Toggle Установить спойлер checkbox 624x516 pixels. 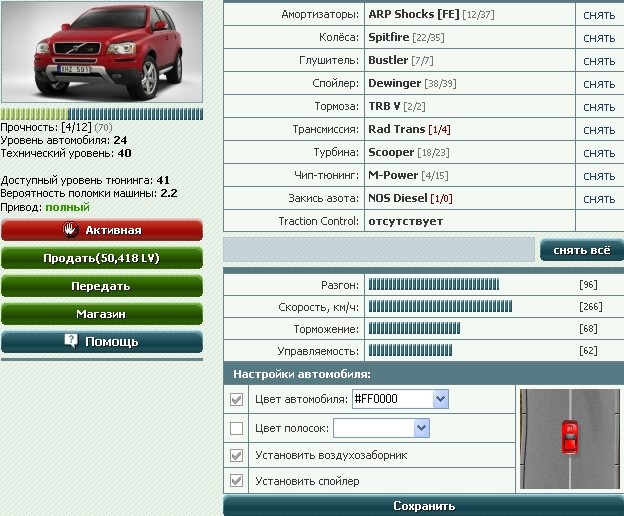[236, 481]
